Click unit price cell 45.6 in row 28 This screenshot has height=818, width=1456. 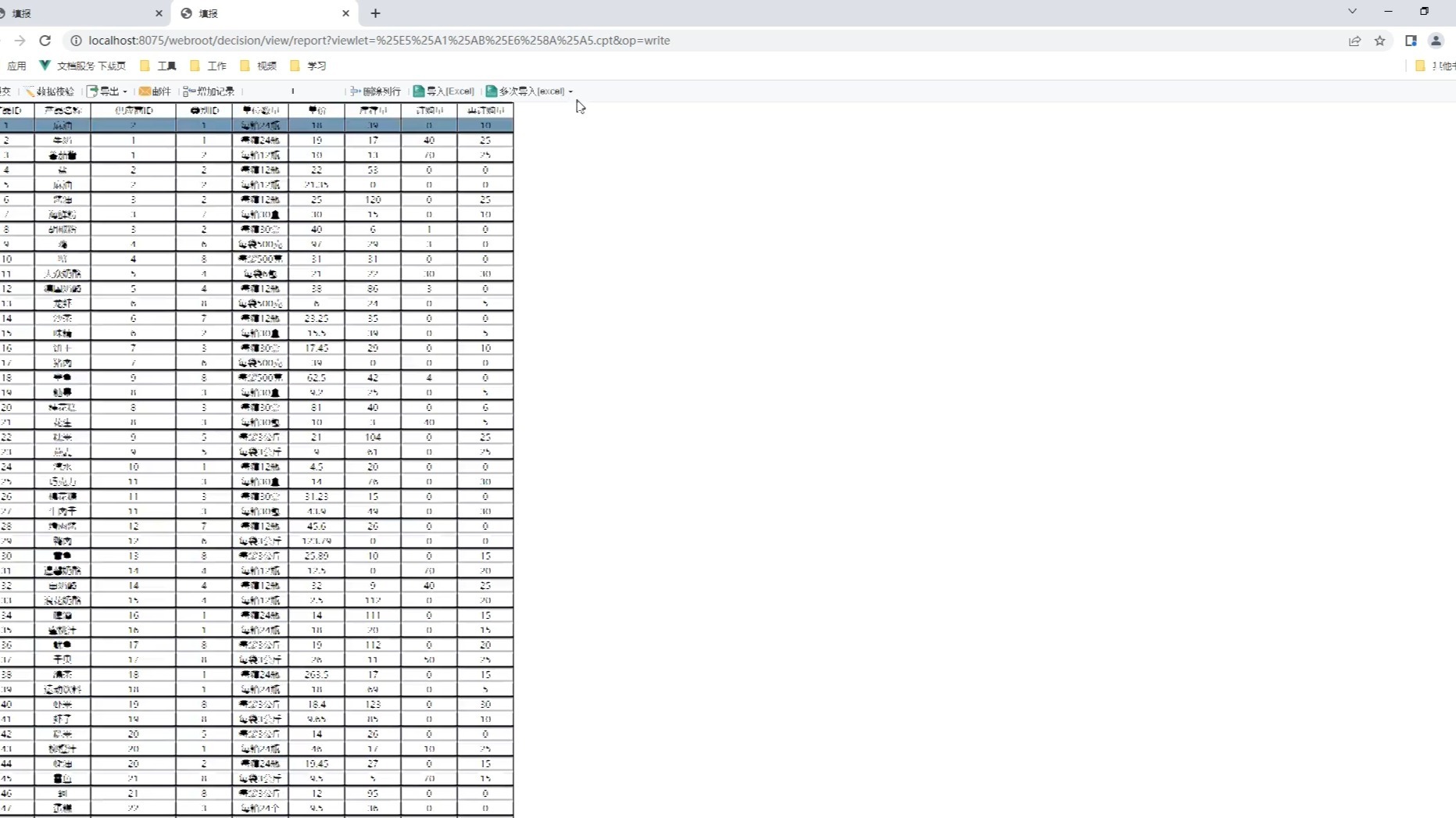coord(317,527)
